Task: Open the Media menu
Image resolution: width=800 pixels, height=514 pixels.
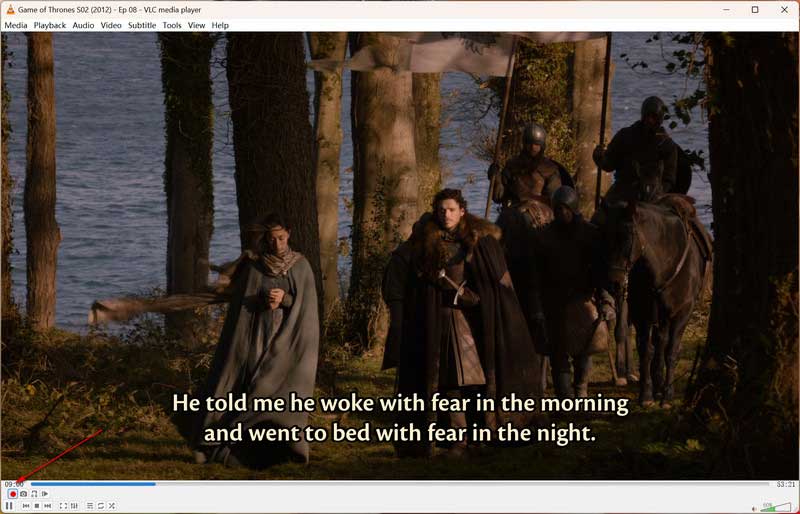Action: 16,25
